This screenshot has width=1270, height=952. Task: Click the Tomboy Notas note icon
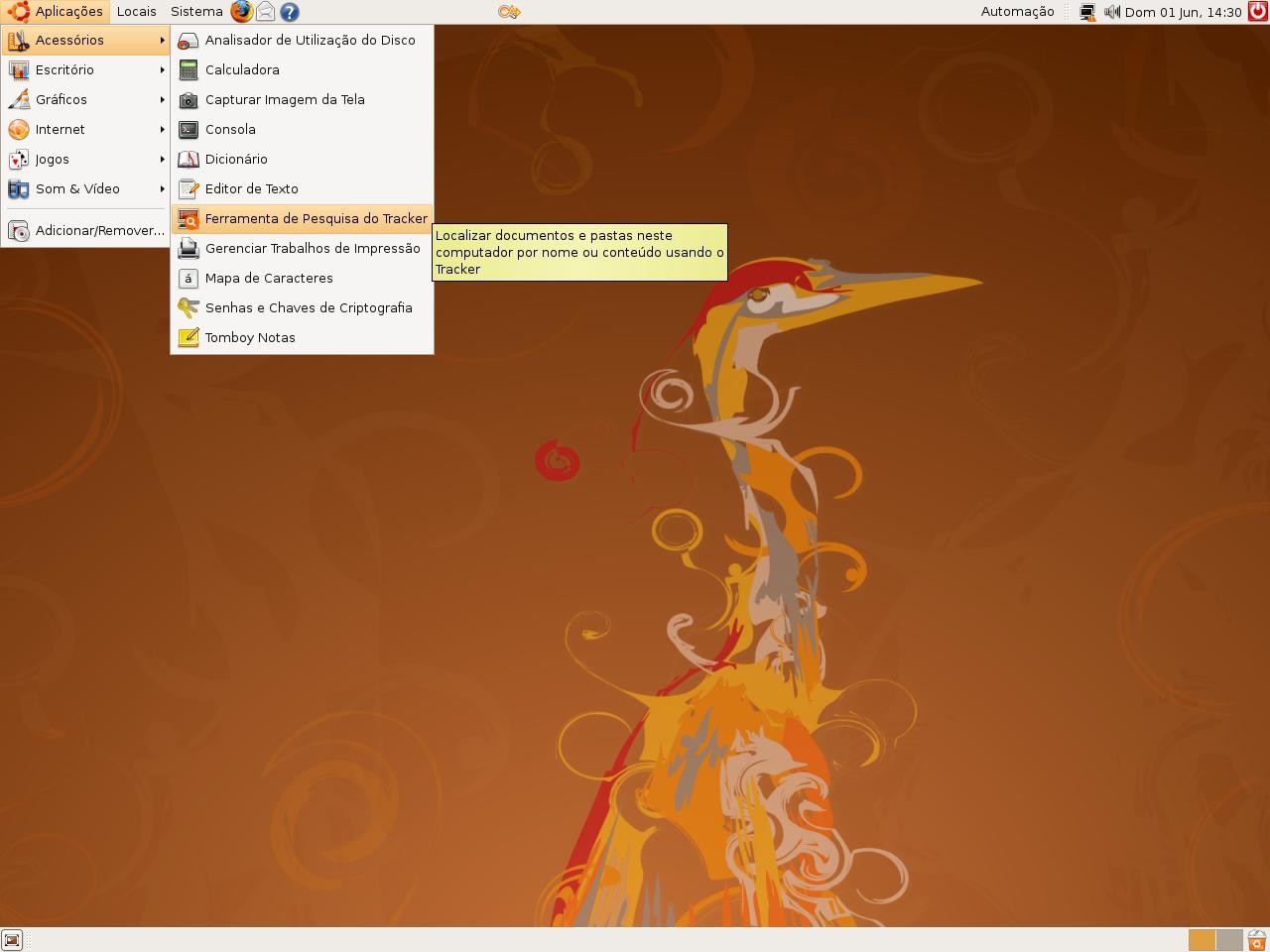pos(189,338)
